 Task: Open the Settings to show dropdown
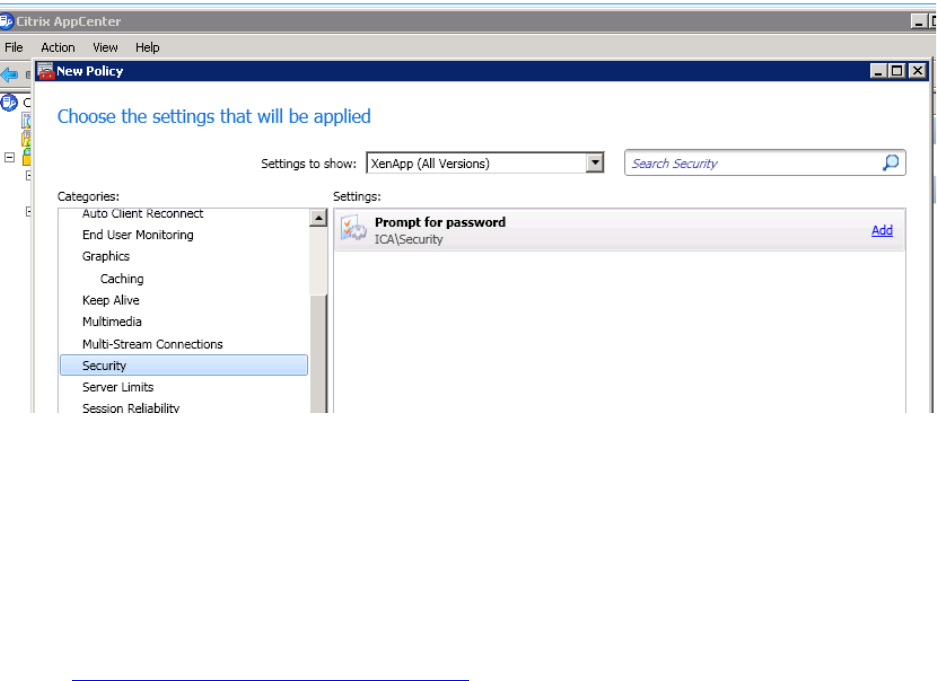595,162
